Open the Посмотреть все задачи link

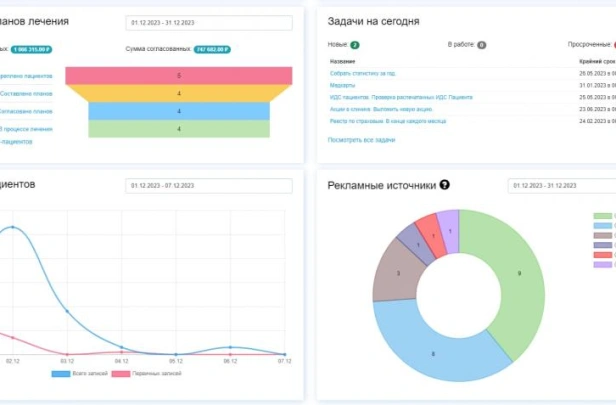361,140
